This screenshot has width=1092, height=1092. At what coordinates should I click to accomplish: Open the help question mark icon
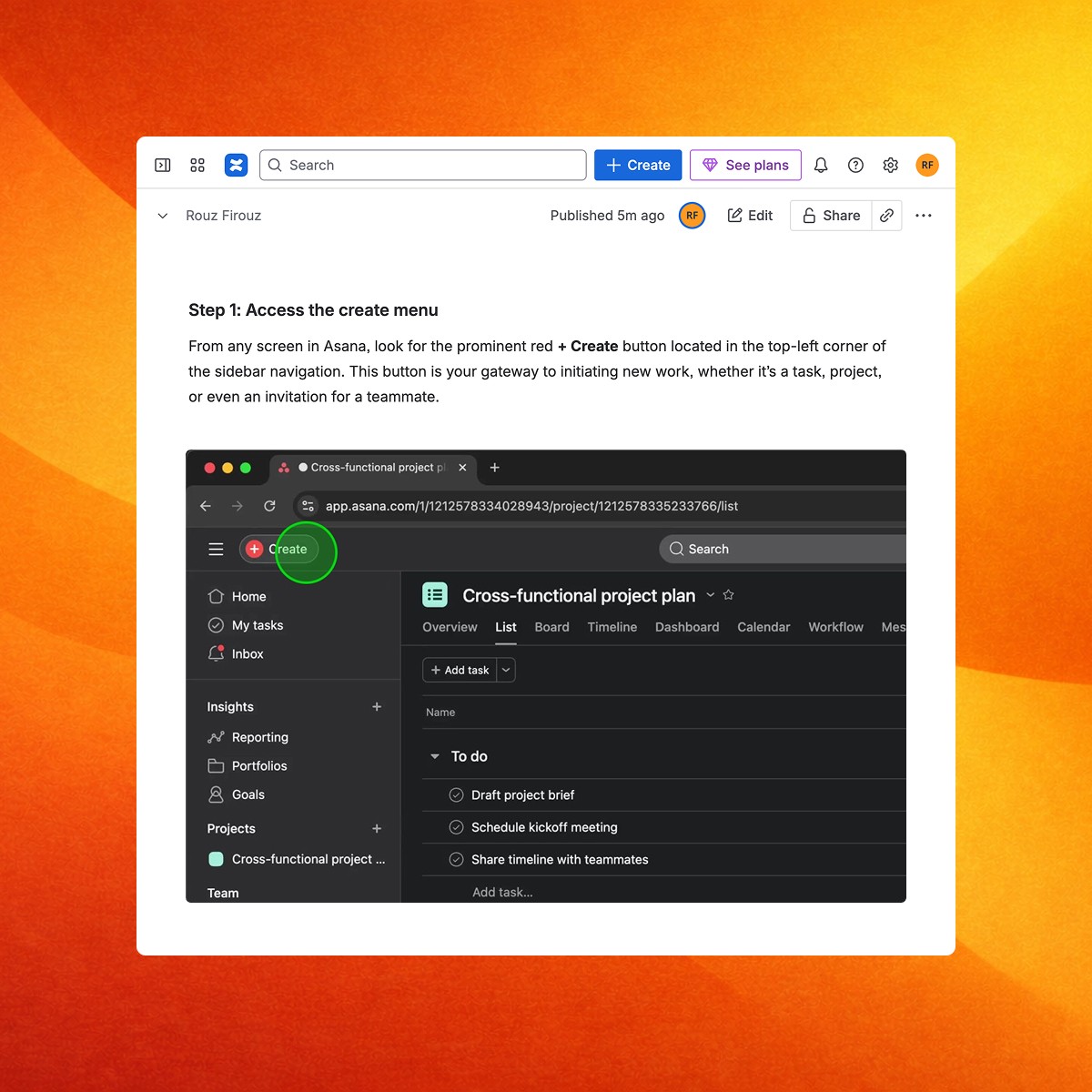pos(855,165)
